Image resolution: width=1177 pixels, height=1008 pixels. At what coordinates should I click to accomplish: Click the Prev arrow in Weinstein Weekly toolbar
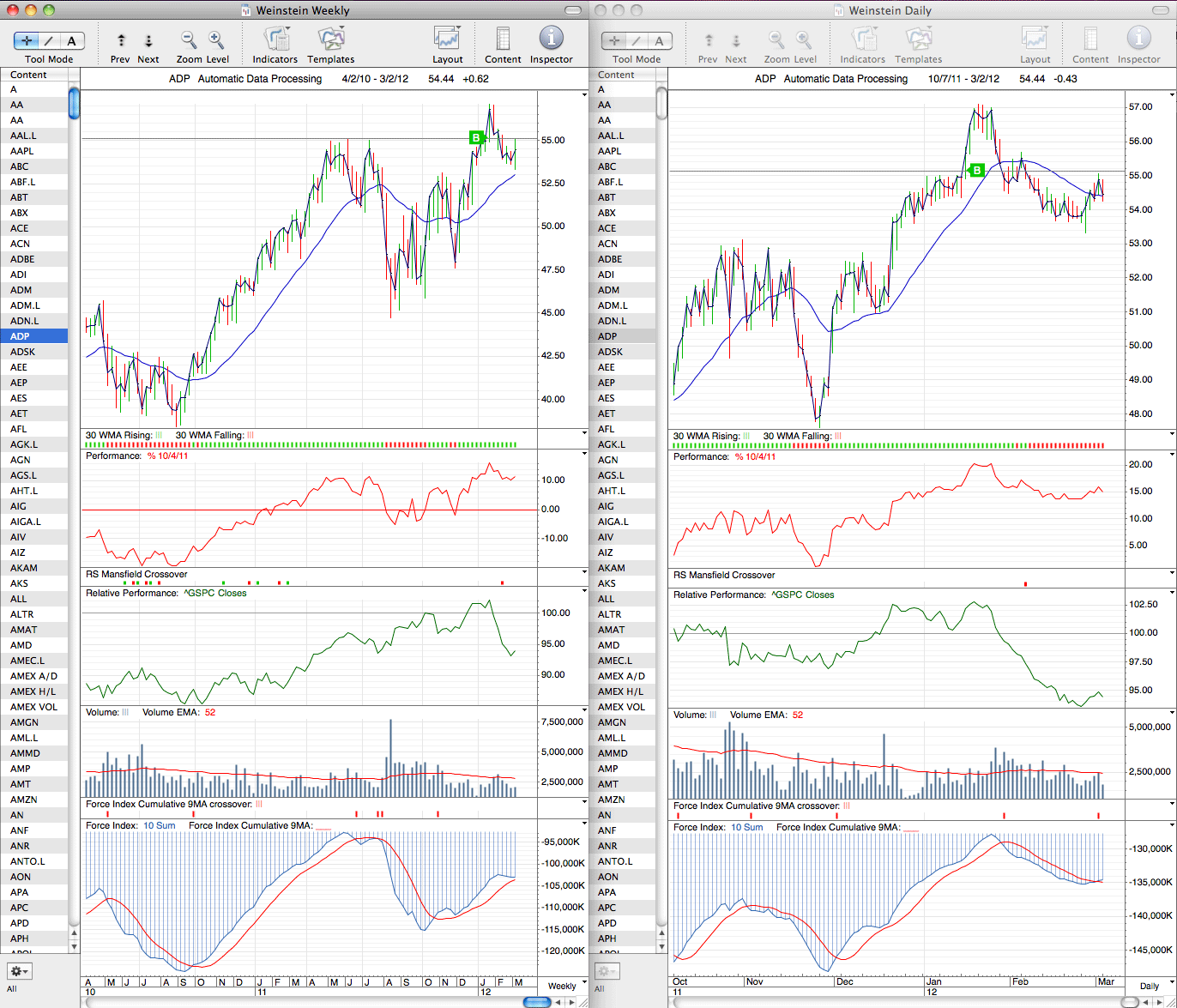pos(120,40)
